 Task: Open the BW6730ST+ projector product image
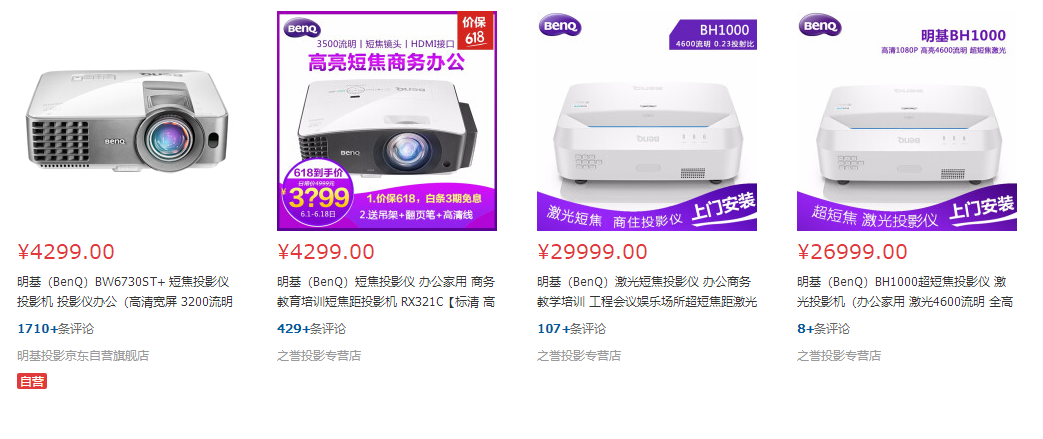pyautogui.click(x=126, y=121)
